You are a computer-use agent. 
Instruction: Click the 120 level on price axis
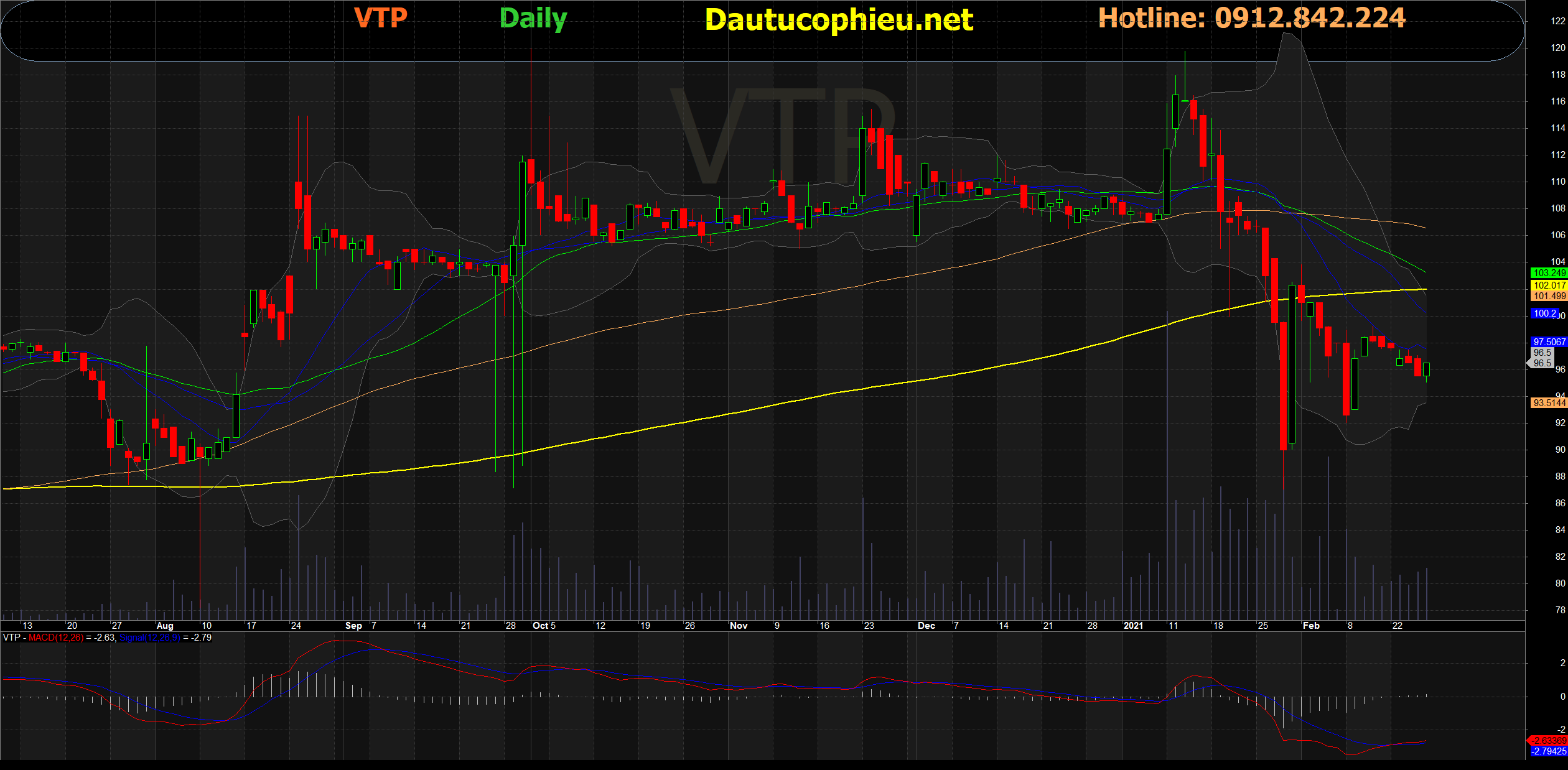tap(1557, 48)
